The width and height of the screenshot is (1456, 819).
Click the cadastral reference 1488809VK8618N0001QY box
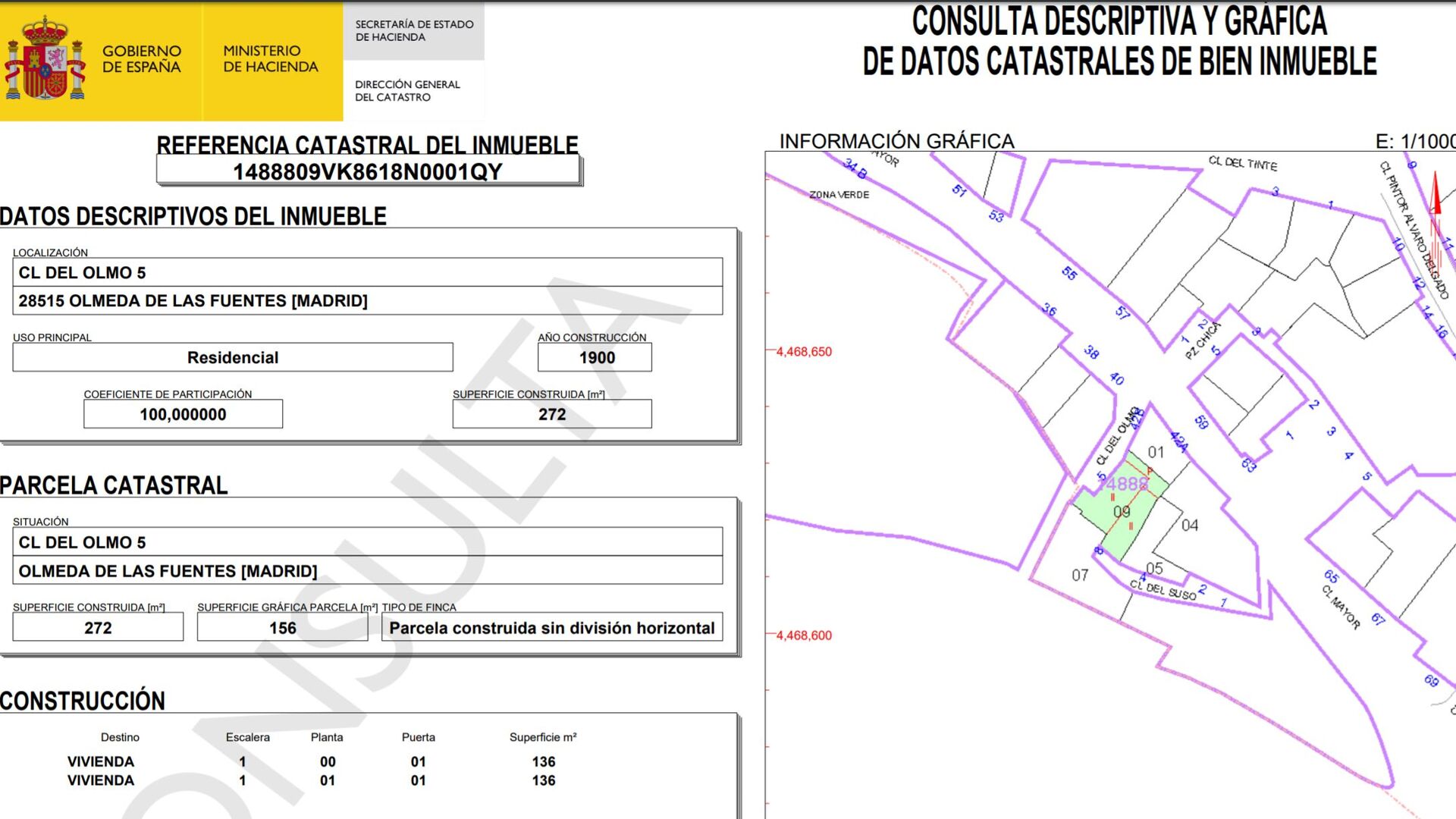[x=368, y=171]
